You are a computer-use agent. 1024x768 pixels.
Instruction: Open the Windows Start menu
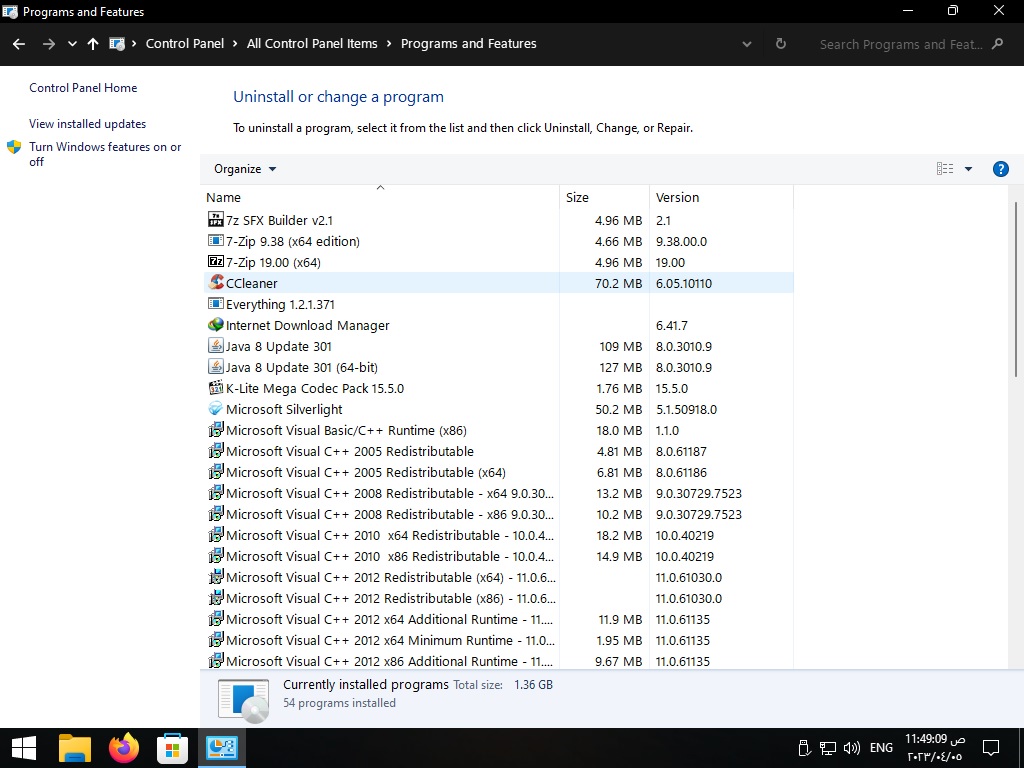[x=24, y=748]
